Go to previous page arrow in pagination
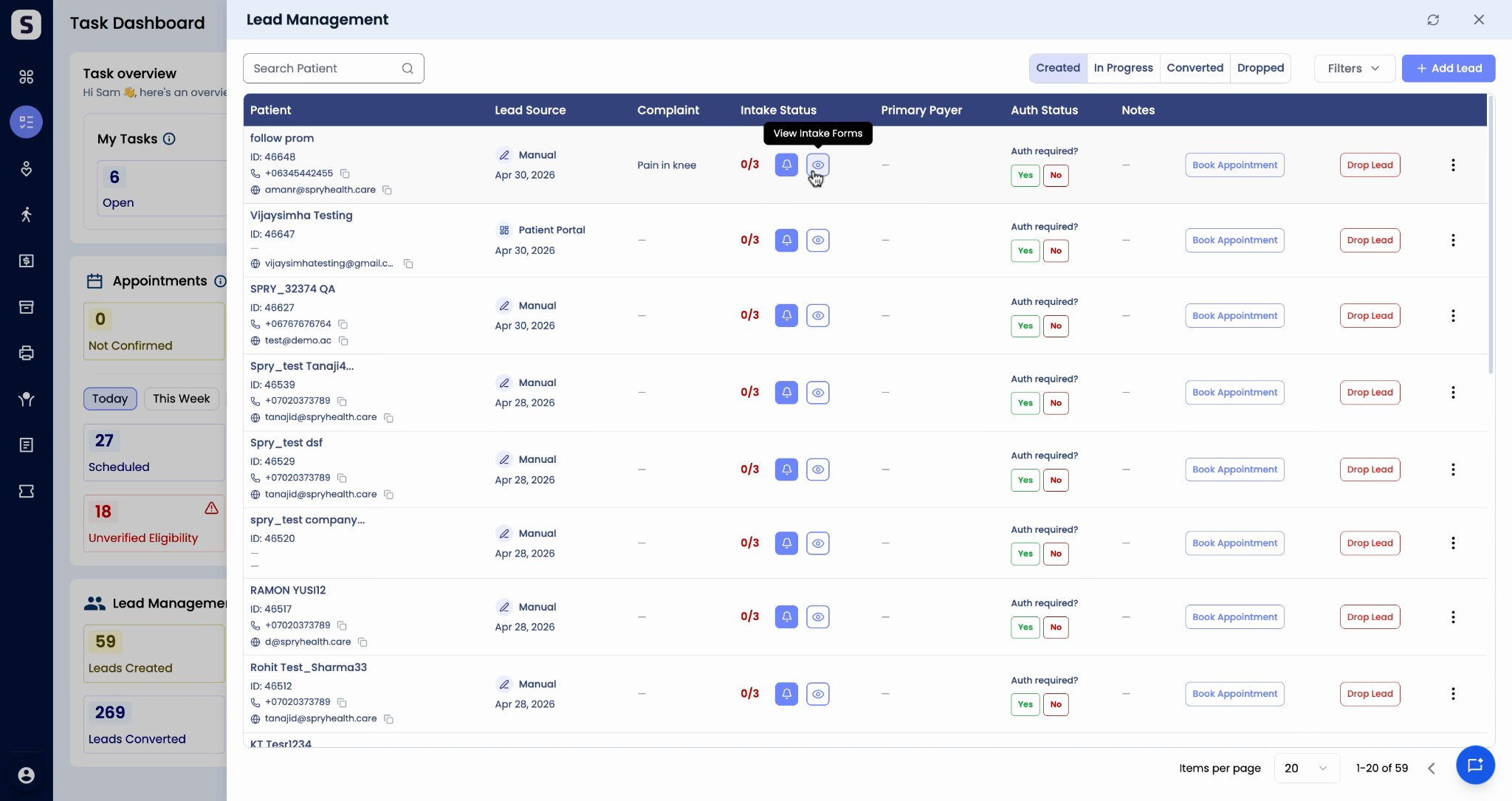Image resolution: width=1512 pixels, height=801 pixels. 1432,769
